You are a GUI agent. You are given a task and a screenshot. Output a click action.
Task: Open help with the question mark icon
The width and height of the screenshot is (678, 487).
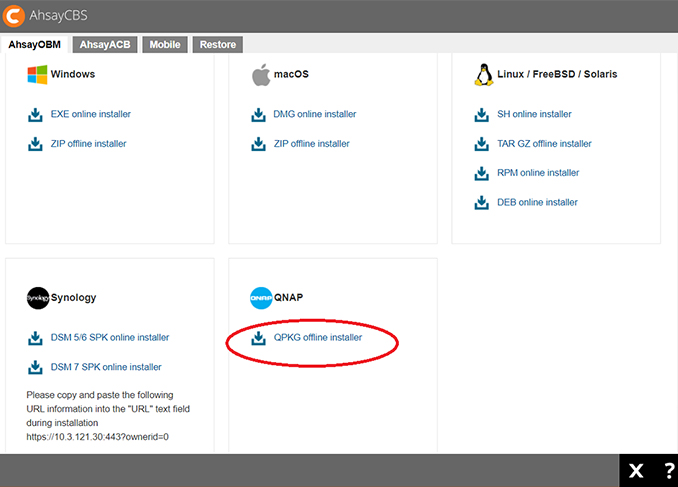tap(668, 471)
